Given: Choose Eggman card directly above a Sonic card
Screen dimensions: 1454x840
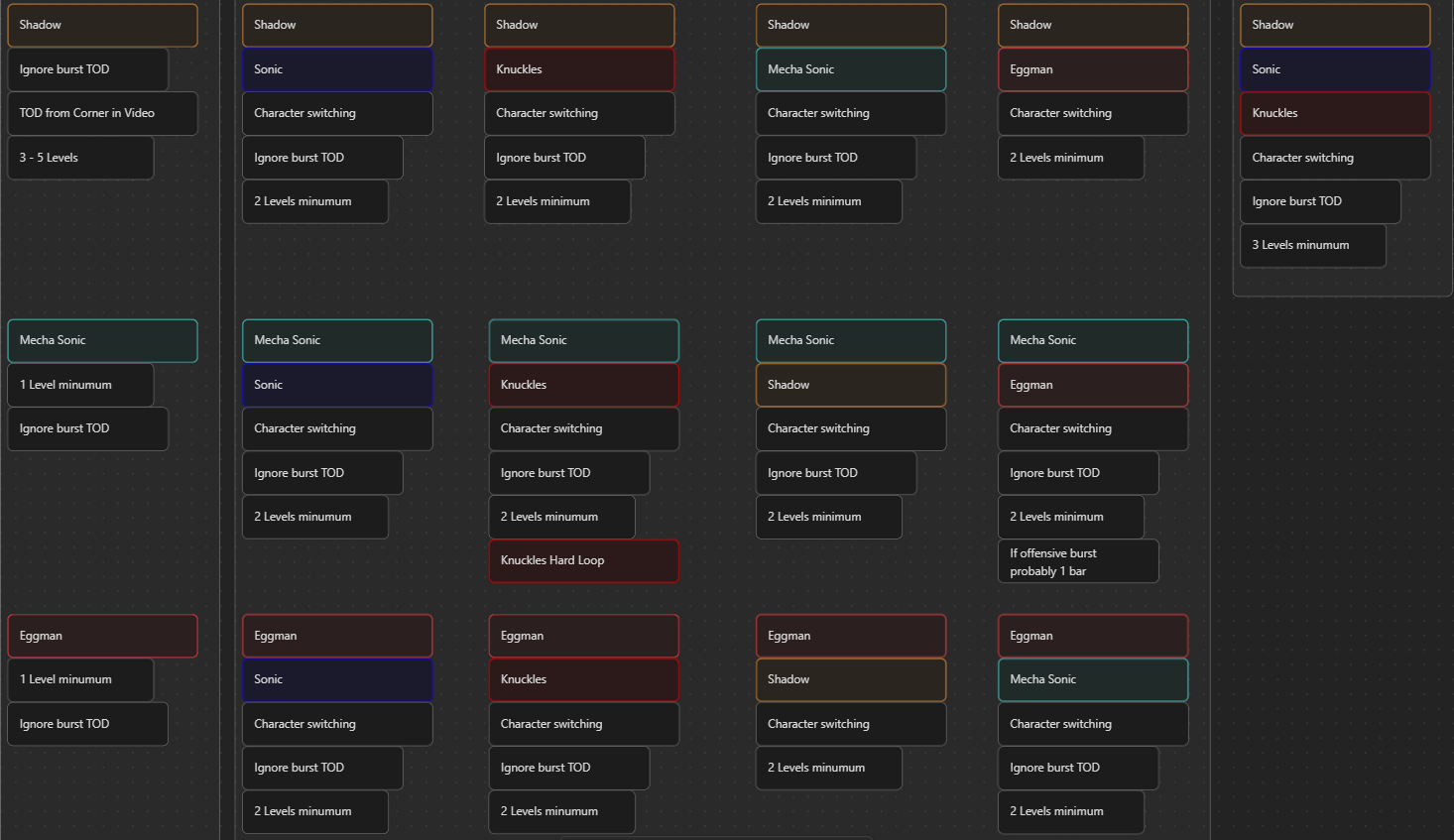Looking at the screenshot, I should point(337,636).
